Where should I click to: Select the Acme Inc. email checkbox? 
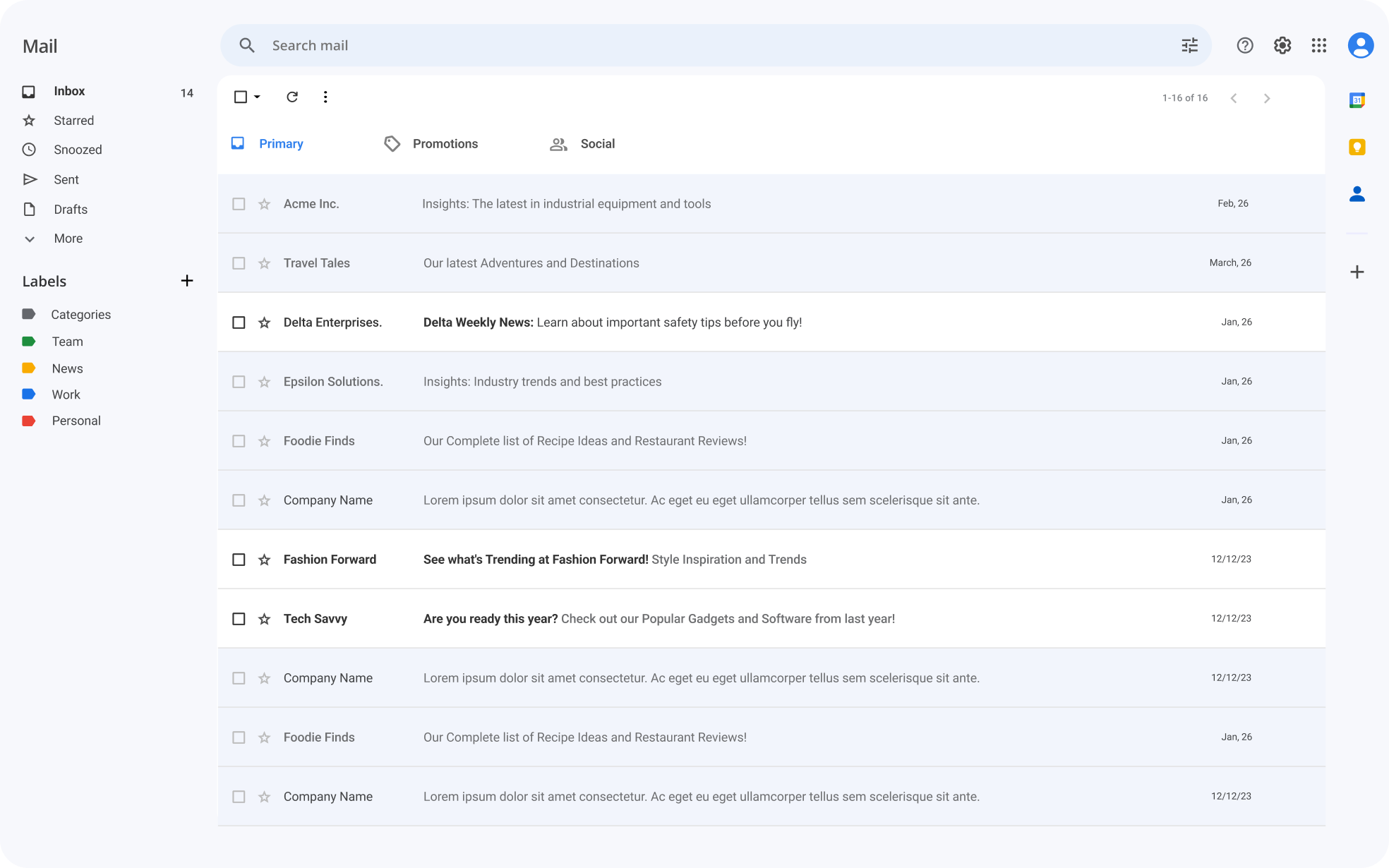tap(239, 204)
